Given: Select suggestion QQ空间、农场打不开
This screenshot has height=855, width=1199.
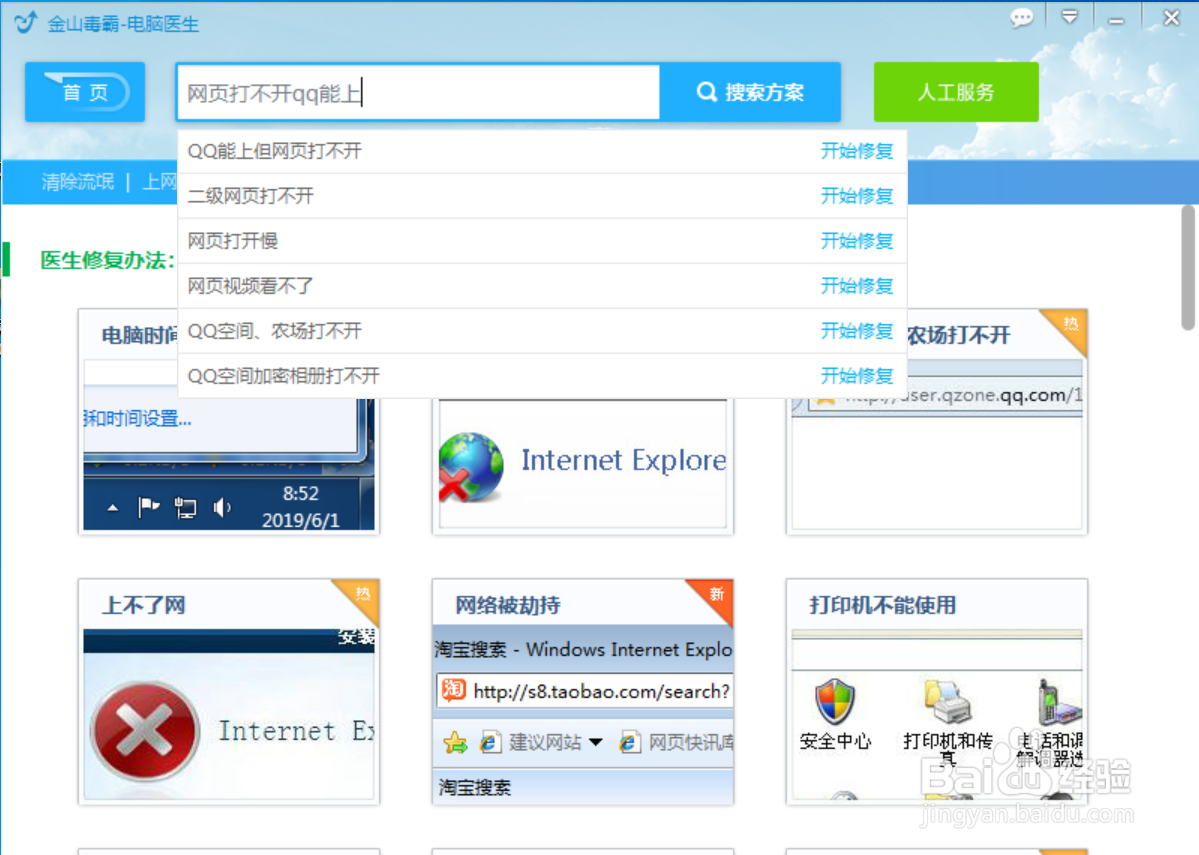Looking at the screenshot, I should pyautogui.click(x=275, y=331).
